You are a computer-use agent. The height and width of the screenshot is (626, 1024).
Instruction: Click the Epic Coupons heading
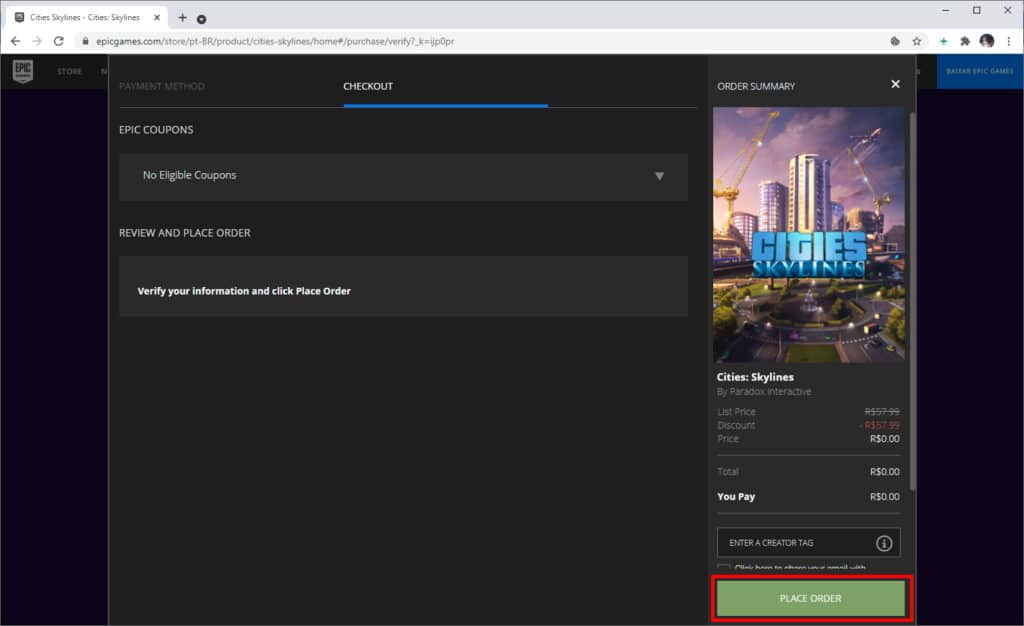coord(156,130)
